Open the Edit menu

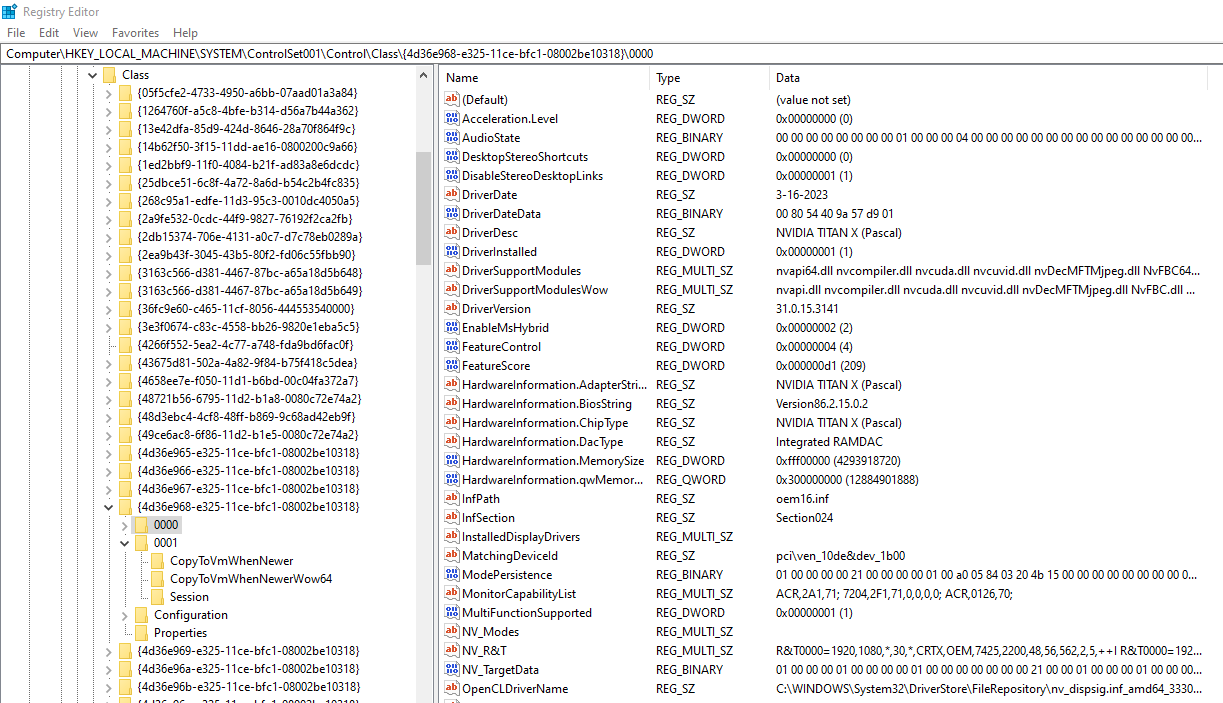[x=49, y=33]
